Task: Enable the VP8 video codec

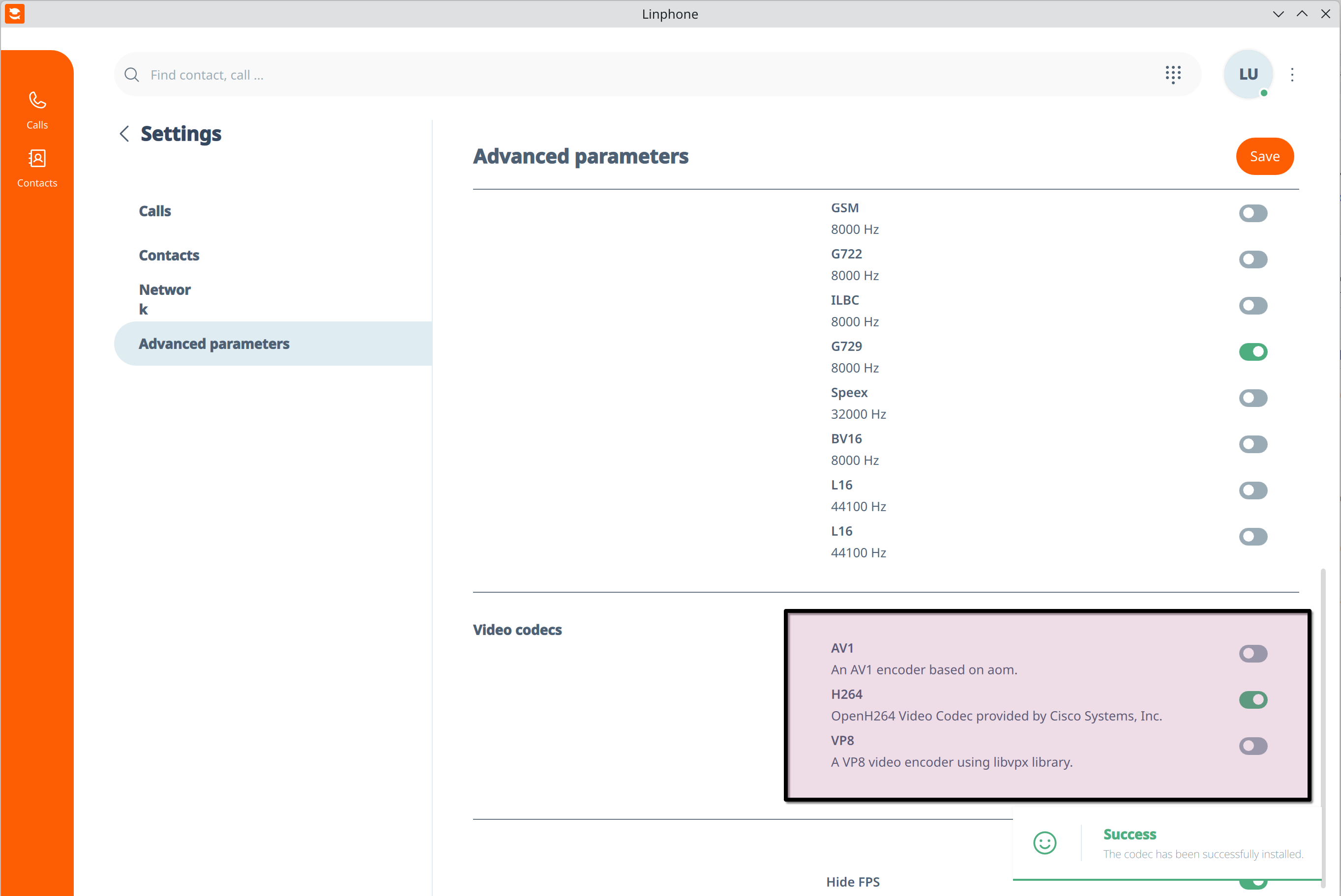Action: (x=1252, y=746)
